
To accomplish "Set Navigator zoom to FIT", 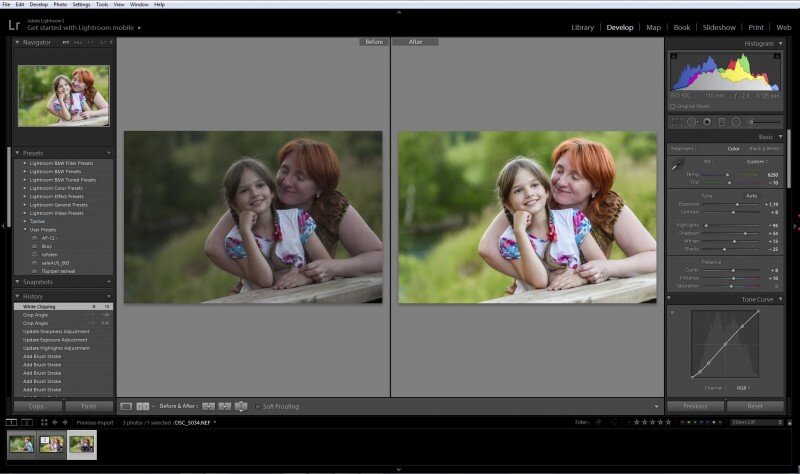I will coord(66,43).
